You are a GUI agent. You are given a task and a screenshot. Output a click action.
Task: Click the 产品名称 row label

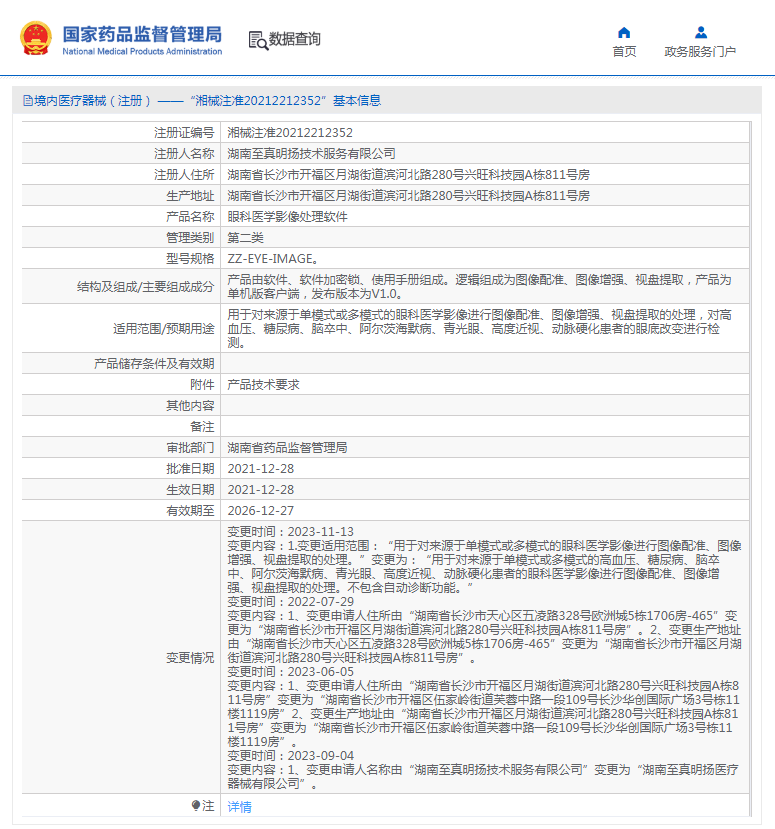tap(190, 217)
